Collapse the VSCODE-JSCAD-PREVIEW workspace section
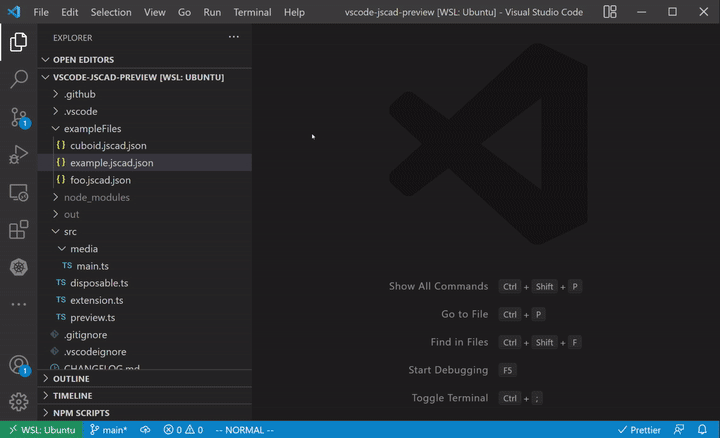This screenshot has width=720, height=438. pos(145,77)
